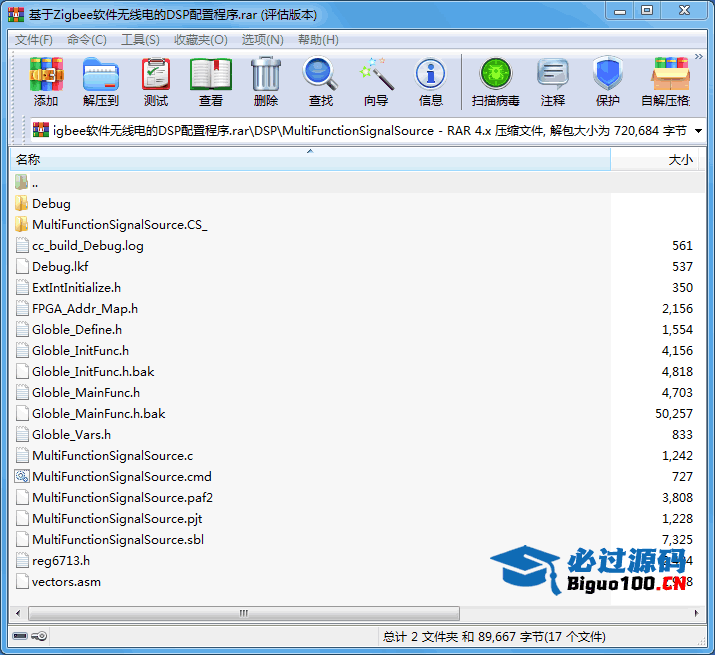Click the 解压到 (Extract To) icon
The height and width of the screenshot is (655, 715).
click(x=100, y=80)
